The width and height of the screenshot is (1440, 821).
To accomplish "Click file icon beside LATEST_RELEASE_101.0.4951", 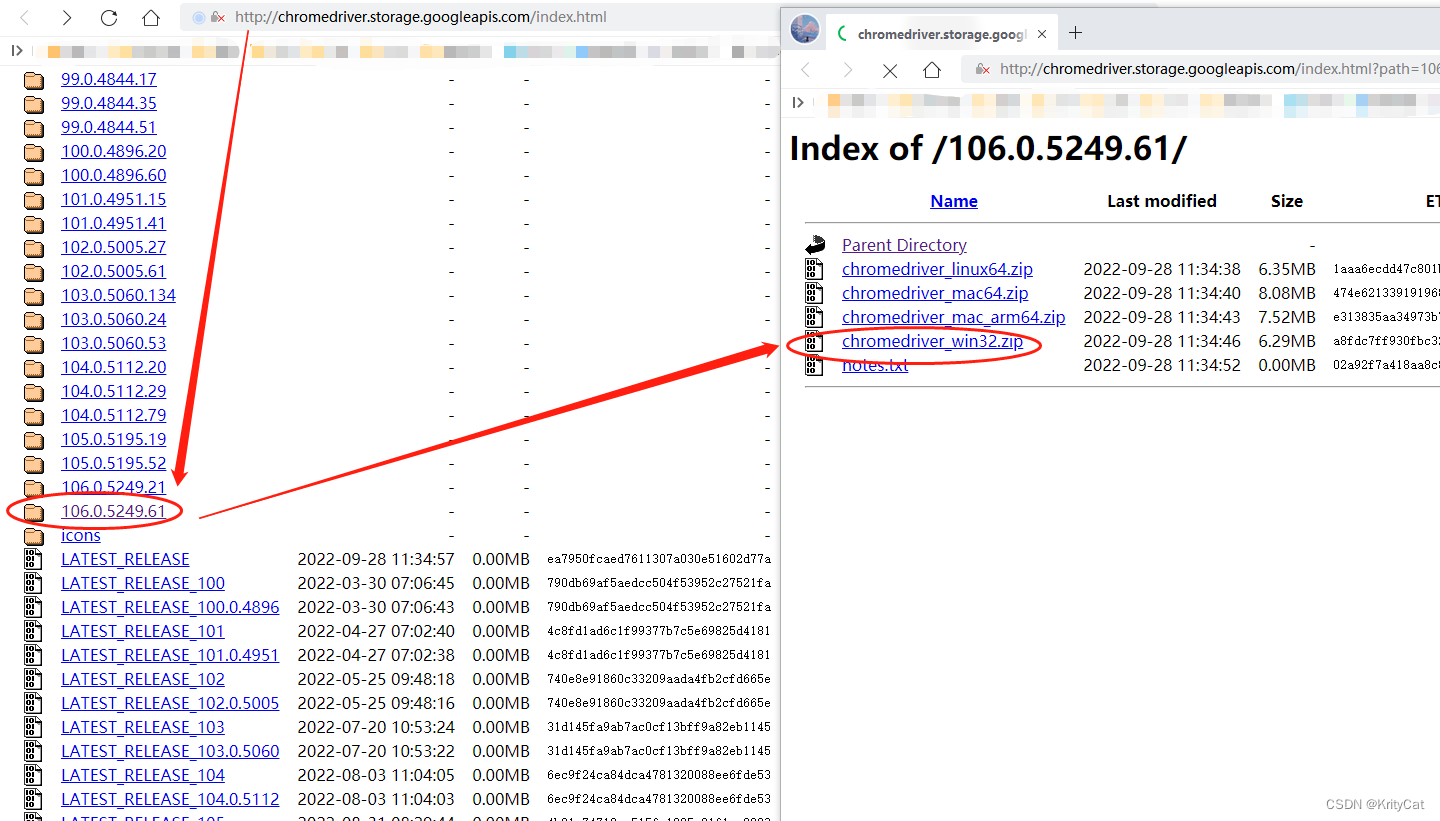I will point(34,655).
